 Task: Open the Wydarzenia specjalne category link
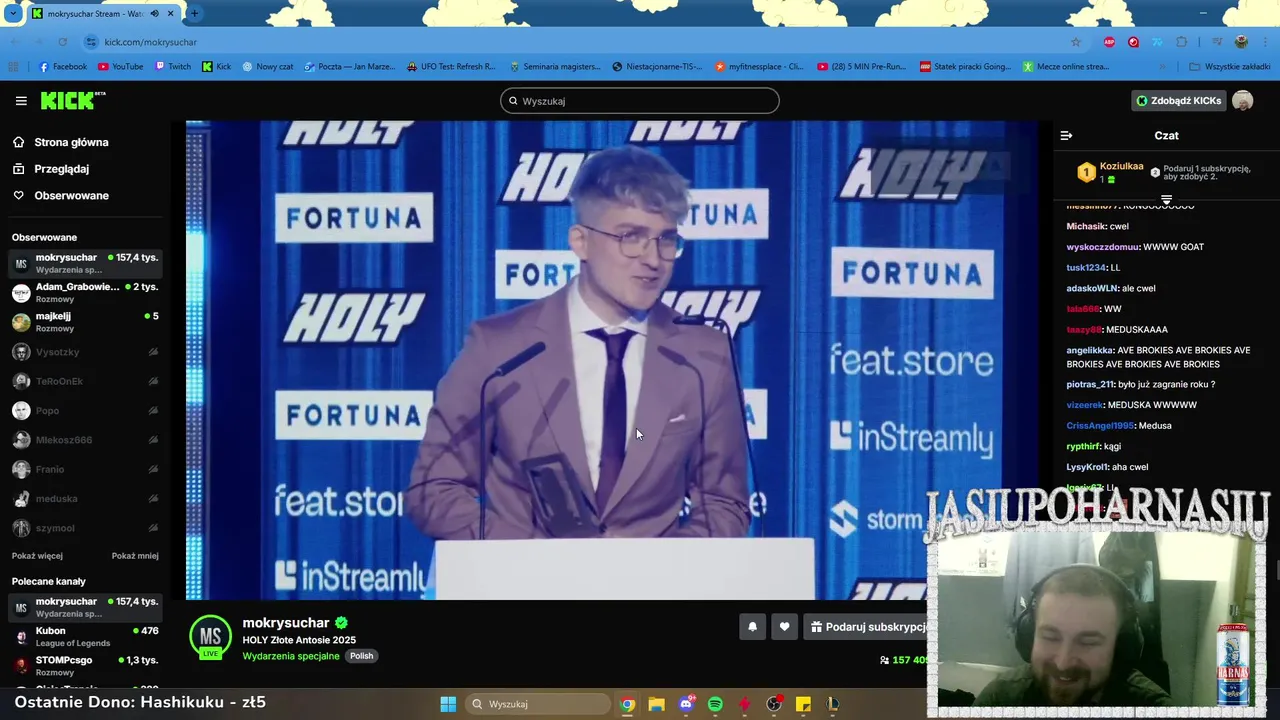[x=291, y=656]
